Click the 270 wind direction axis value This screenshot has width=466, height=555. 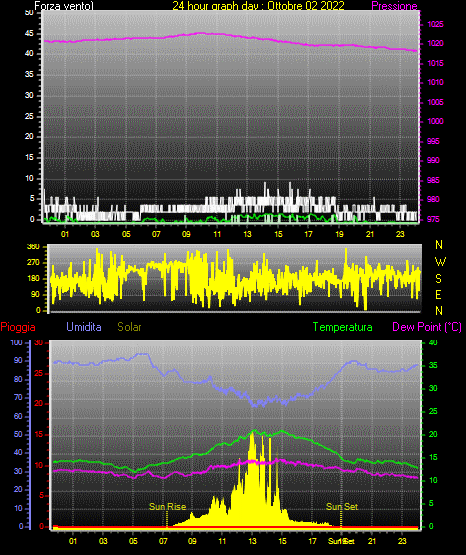click(33, 263)
